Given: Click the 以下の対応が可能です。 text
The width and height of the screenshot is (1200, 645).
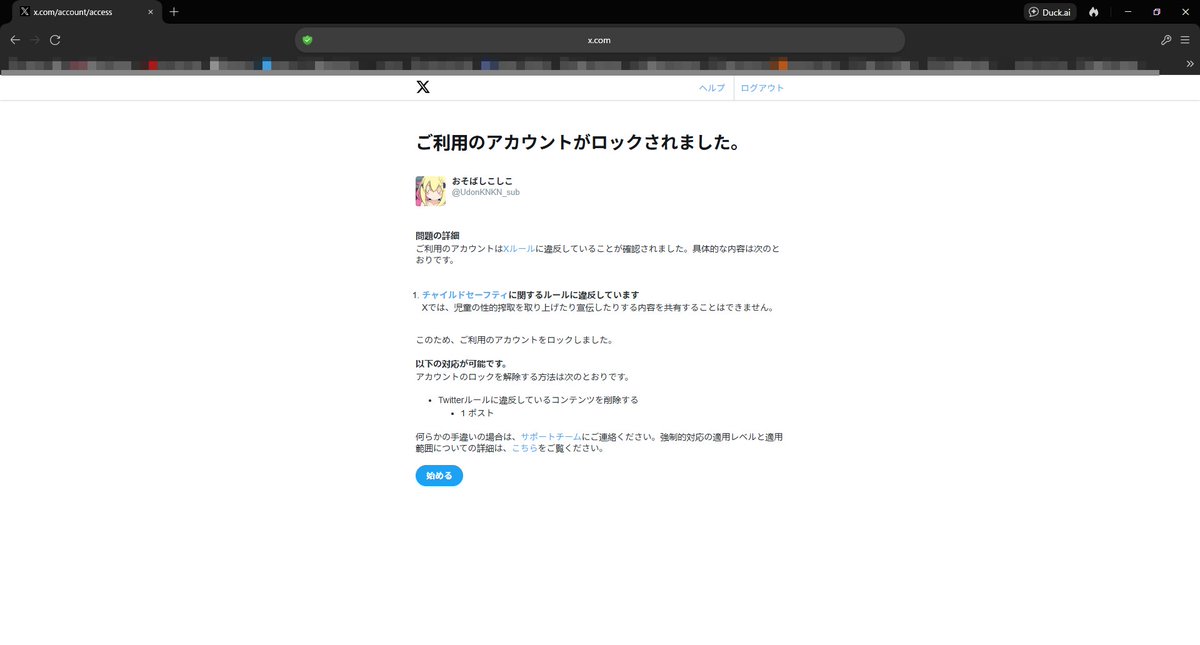Looking at the screenshot, I should point(464,364).
